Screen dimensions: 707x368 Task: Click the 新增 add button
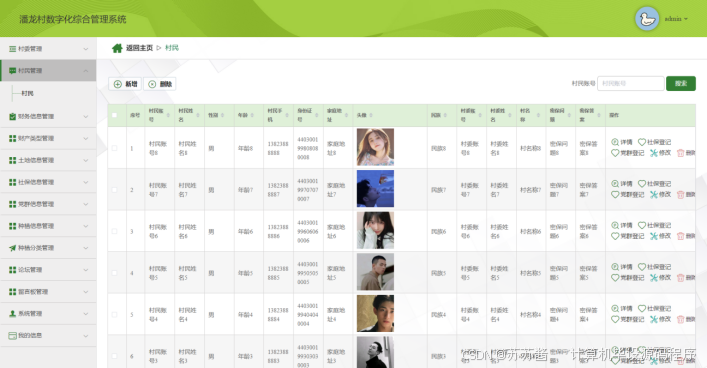pyautogui.click(x=125, y=84)
